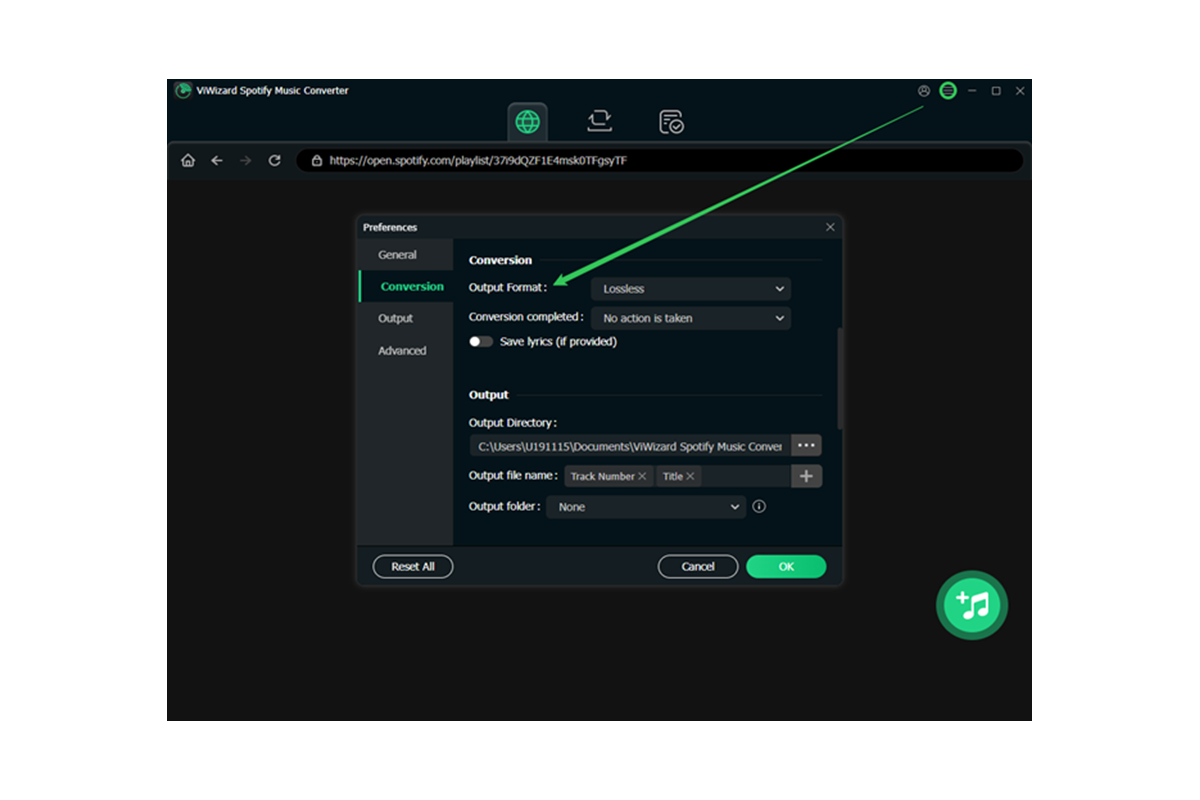Click the green Add Music floating button

pos(971,605)
